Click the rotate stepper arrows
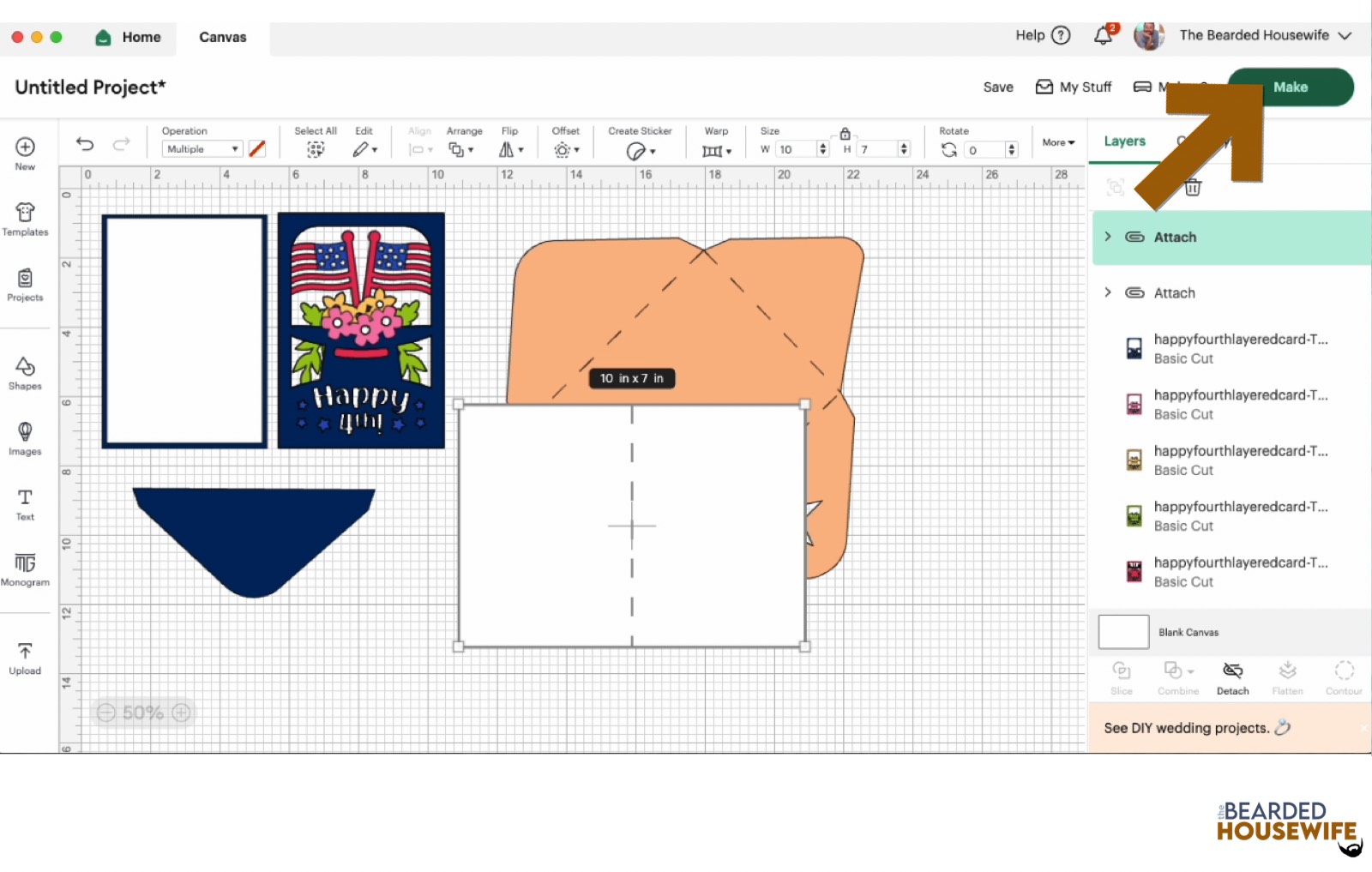Screen dimensions: 1372x872 point(1012,150)
